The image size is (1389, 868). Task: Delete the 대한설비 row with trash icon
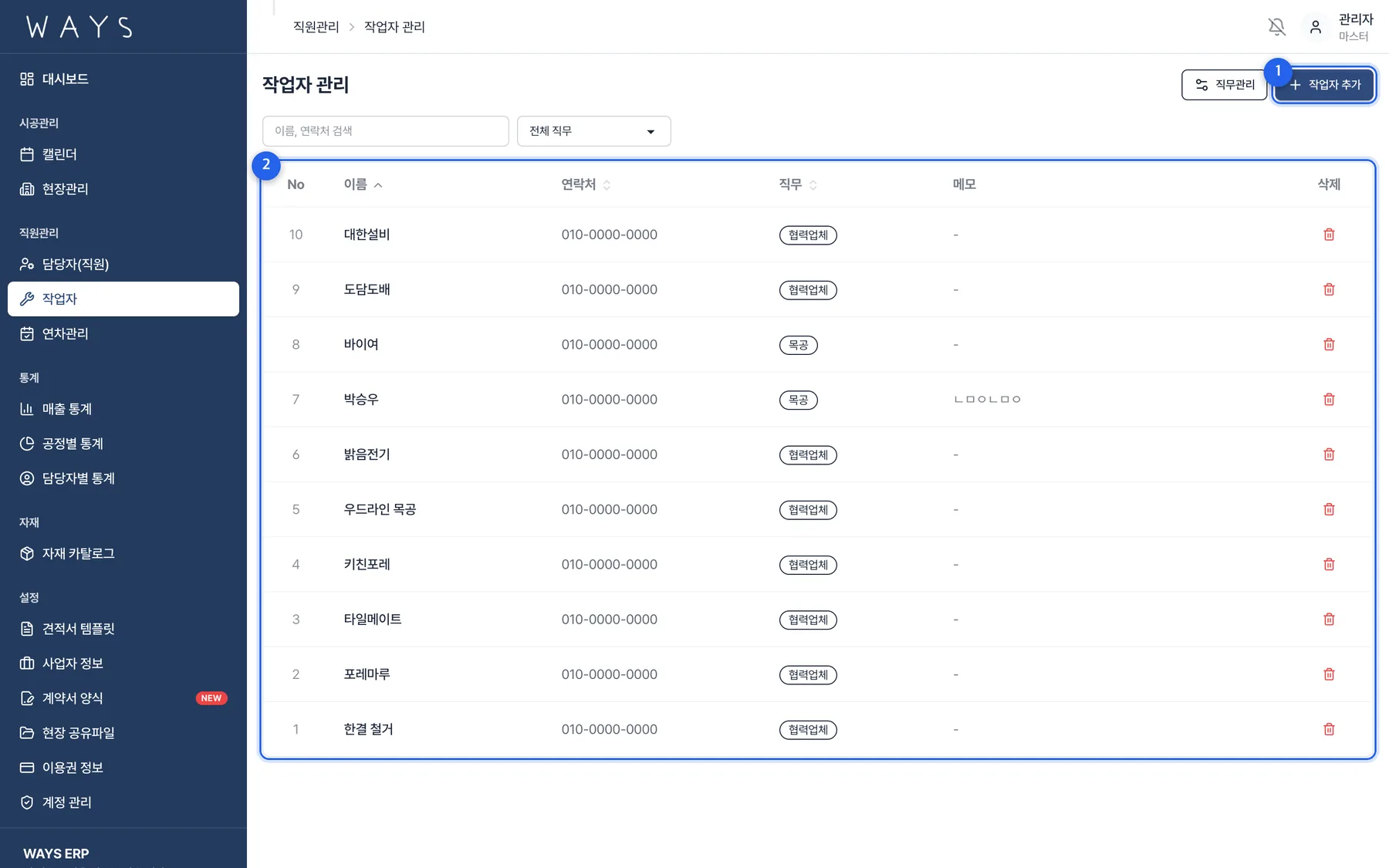(1329, 235)
